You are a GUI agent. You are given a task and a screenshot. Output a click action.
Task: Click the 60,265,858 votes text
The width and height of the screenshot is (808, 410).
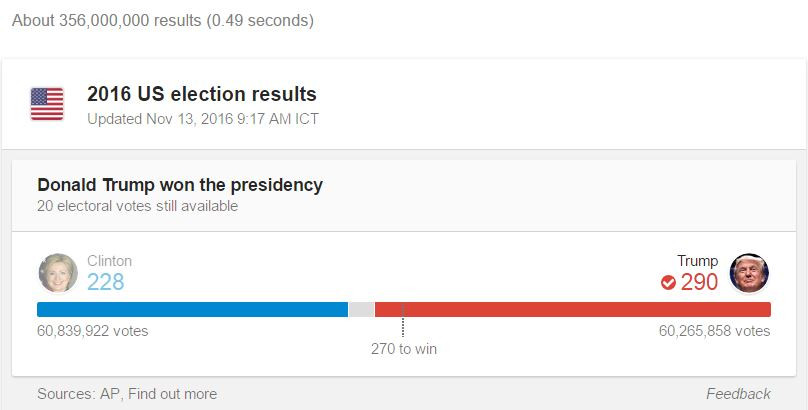(x=714, y=330)
